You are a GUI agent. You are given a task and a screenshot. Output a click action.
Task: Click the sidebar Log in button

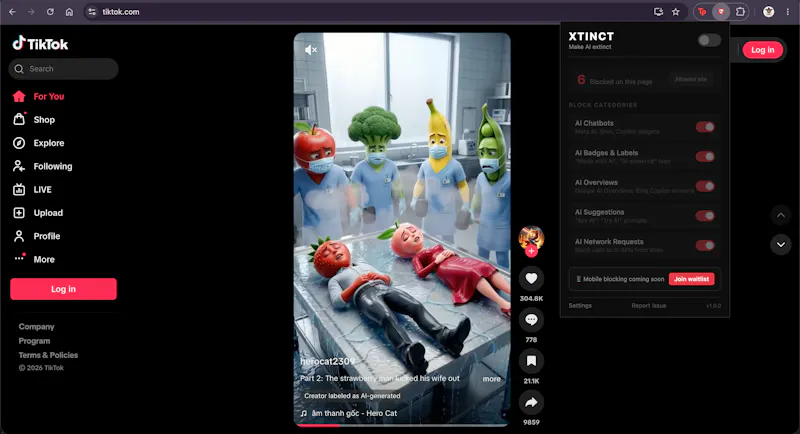(63, 289)
